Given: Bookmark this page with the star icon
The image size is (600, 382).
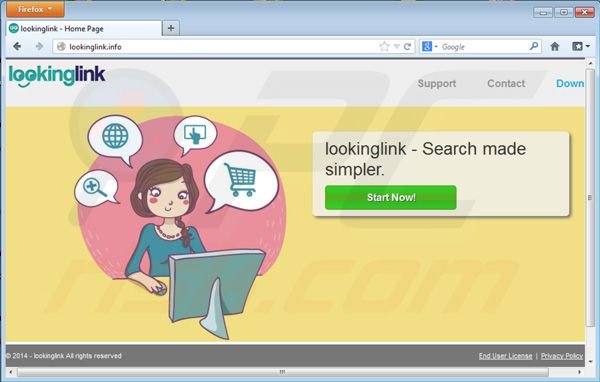Looking at the screenshot, I should click(x=384, y=47).
